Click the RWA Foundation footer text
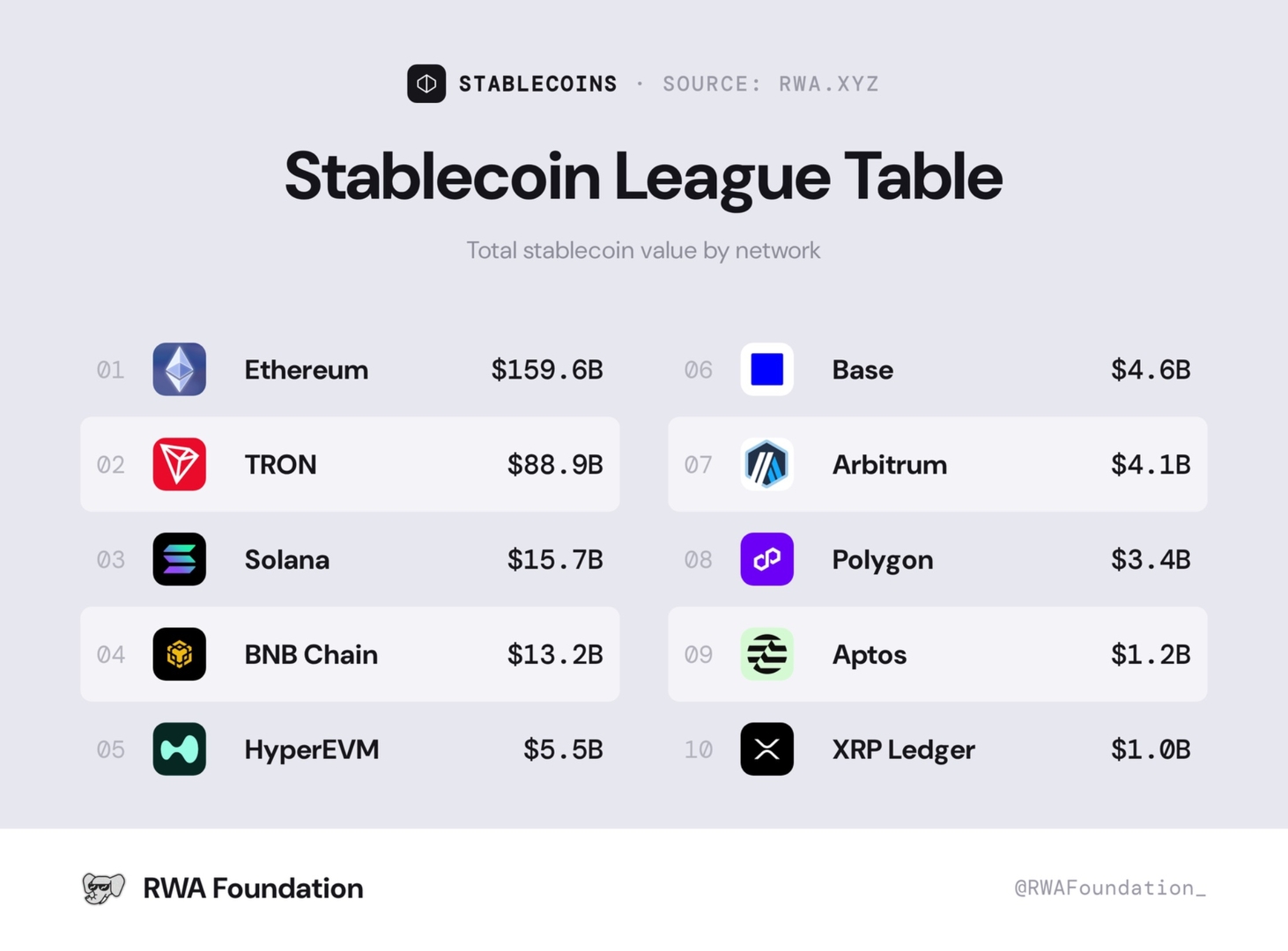The image size is (1288, 951). pyautogui.click(x=253, y=888)
